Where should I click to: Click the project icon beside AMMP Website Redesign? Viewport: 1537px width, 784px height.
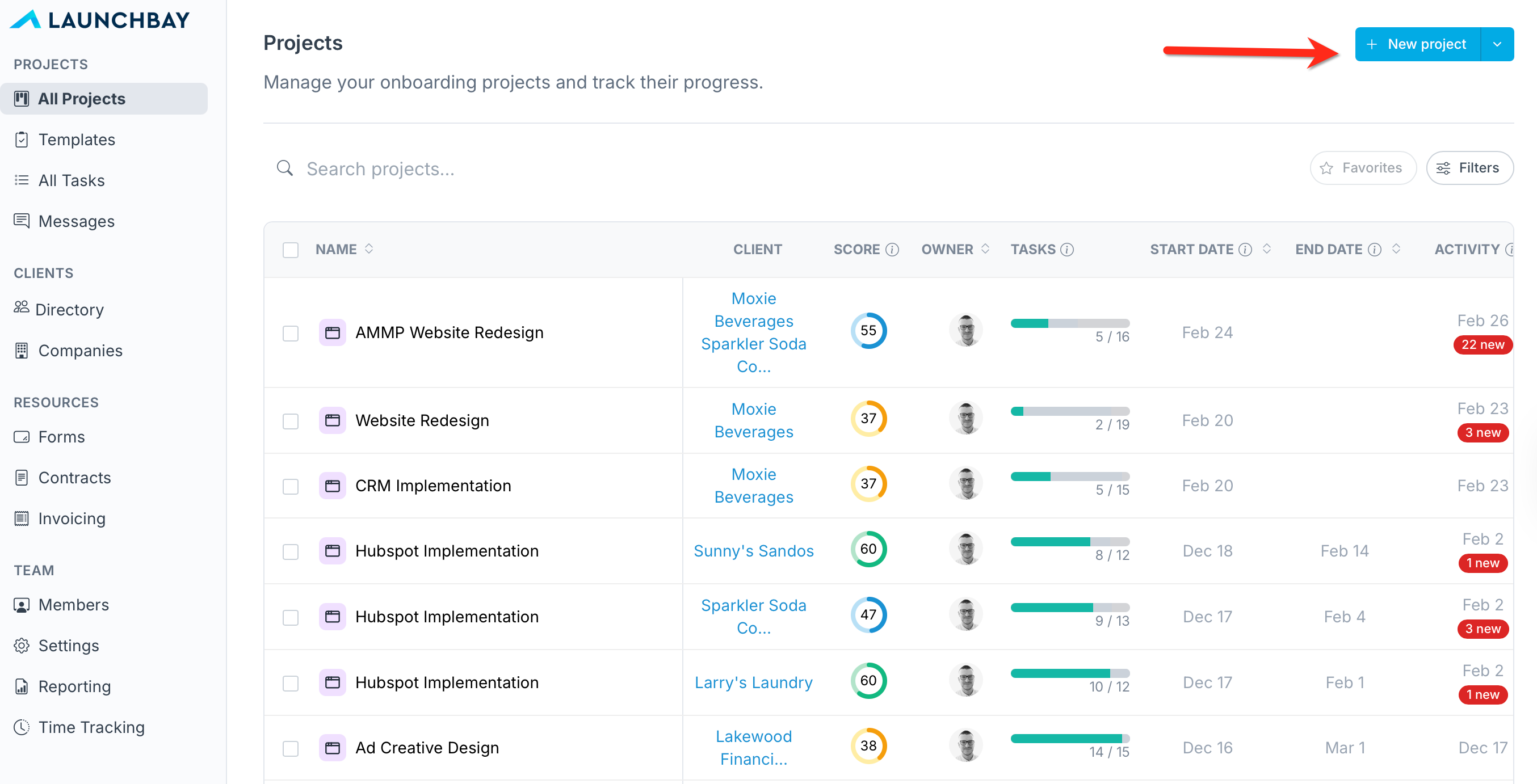coord(333,332)
